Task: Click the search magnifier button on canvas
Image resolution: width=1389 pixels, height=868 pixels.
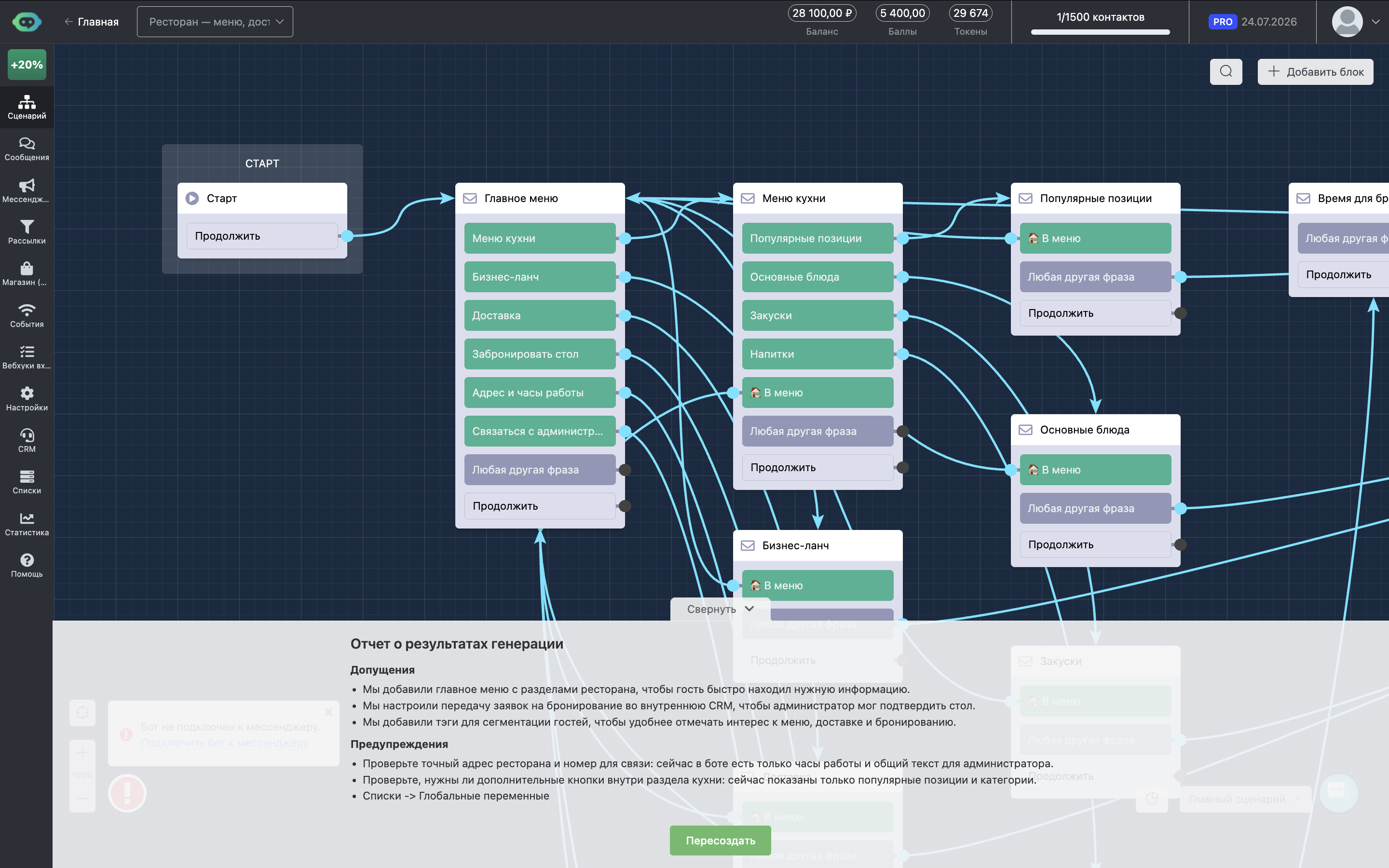Action: (1226, 72)
